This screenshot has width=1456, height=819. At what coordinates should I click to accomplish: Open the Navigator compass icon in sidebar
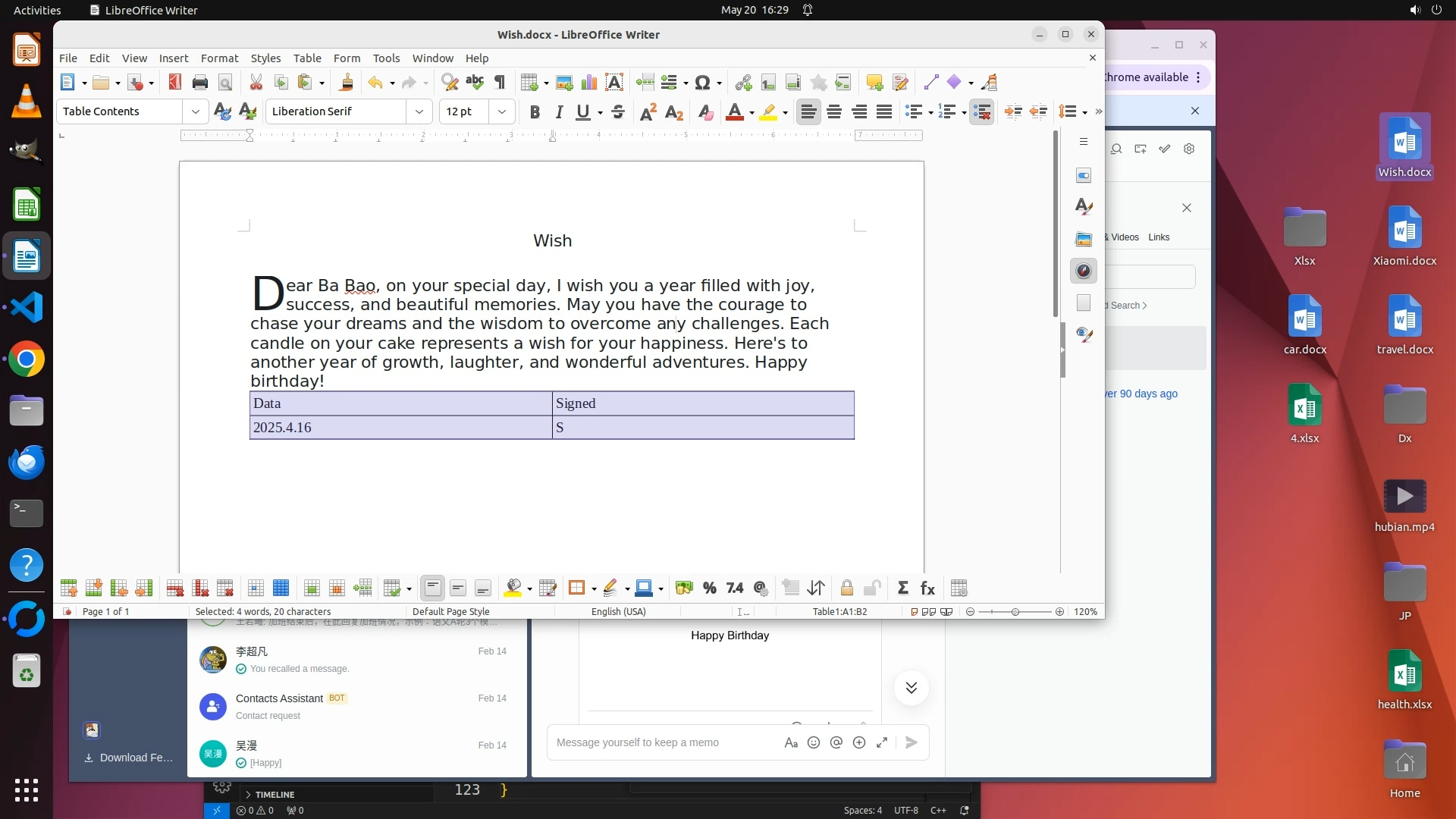pos(1084,271)
